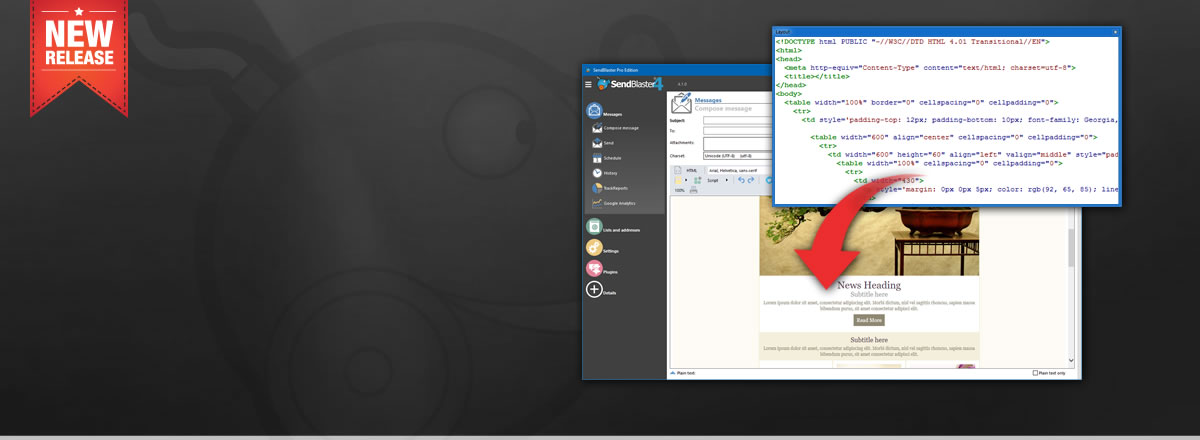Switch to the HTML tab
This screenshot has width=1200, height=440.
tap(692, 171)
